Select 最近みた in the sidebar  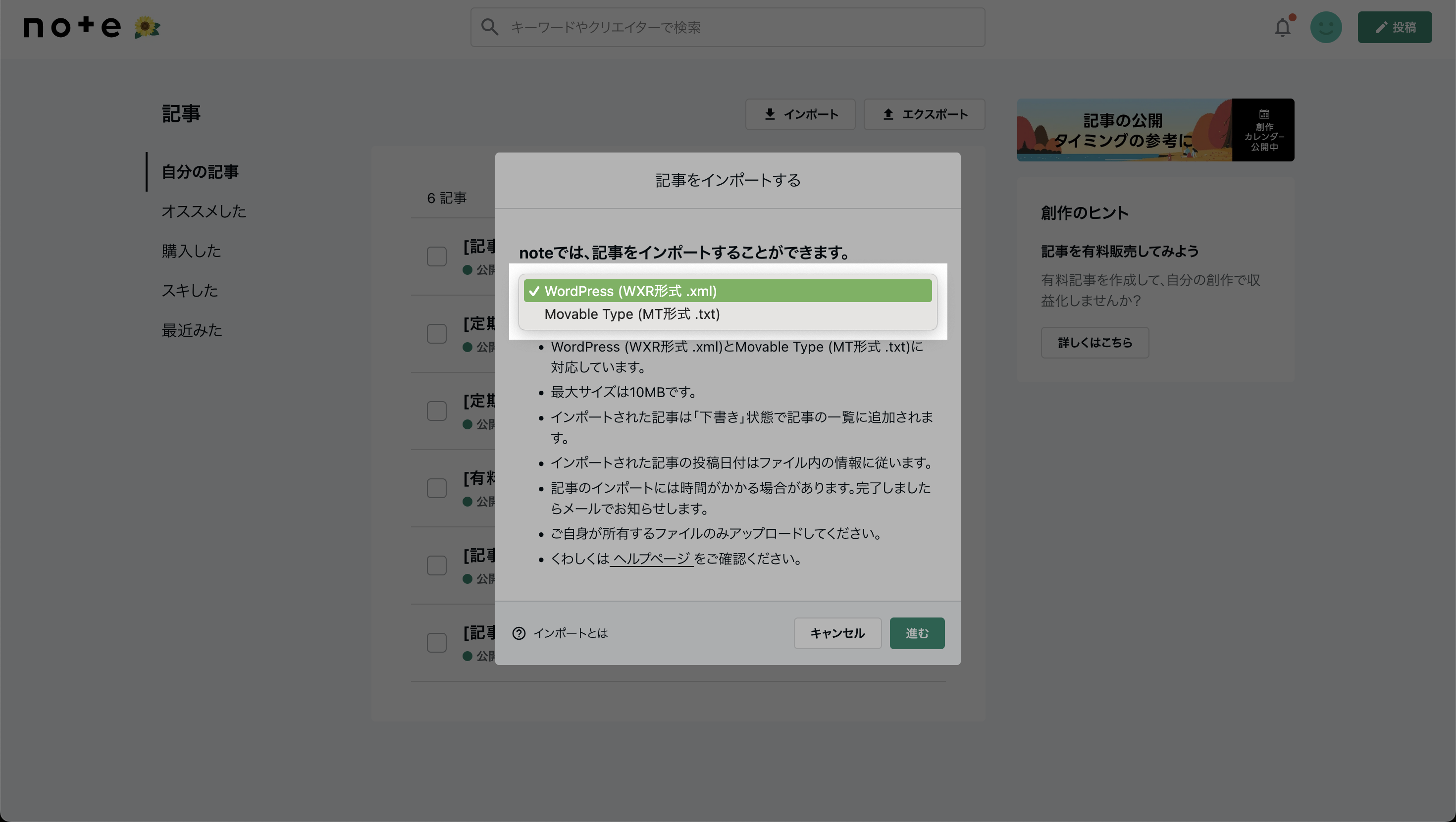coord(192,330)
